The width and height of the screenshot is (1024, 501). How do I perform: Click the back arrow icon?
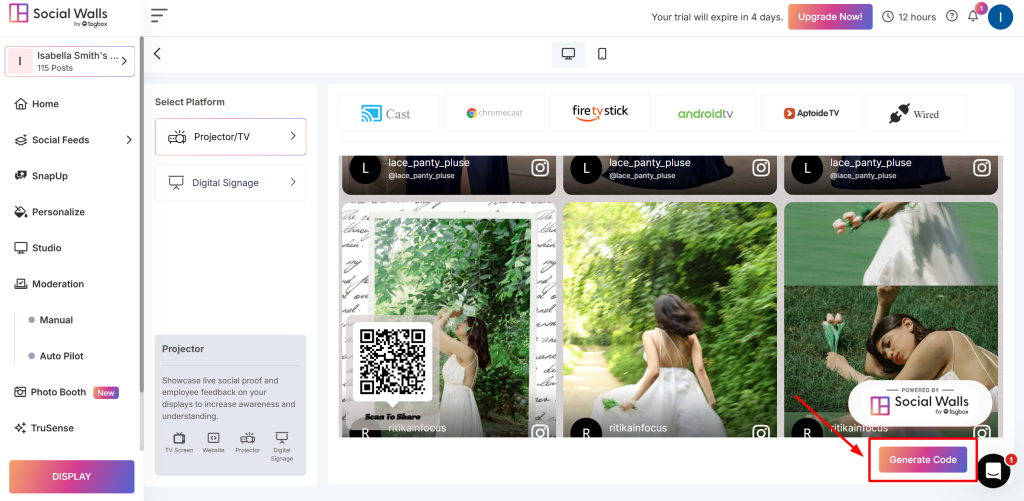click(x=157, y=54)
